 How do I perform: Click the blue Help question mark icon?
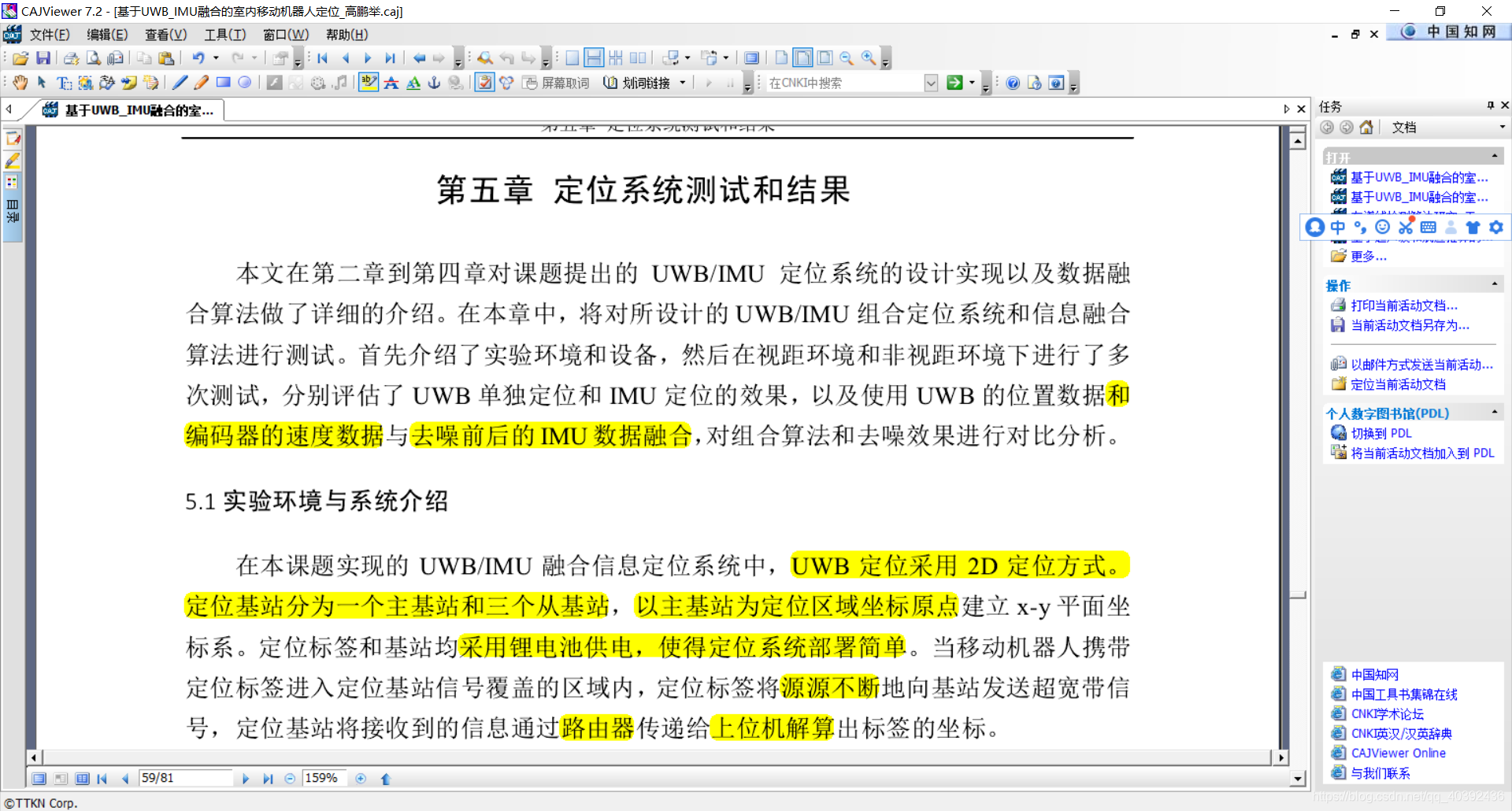pos(1013,83)
